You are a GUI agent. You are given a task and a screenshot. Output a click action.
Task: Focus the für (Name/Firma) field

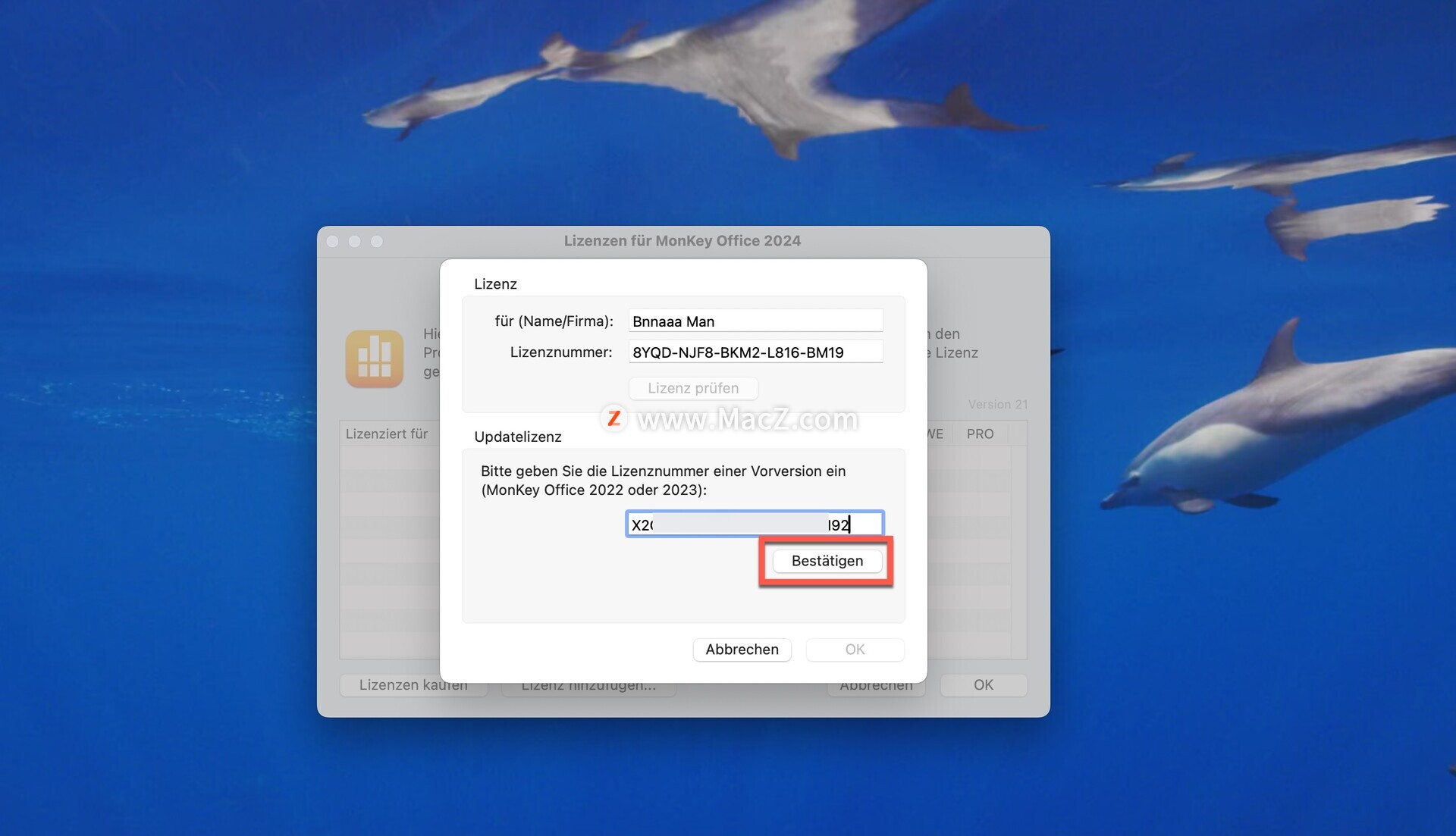point(755,321)
